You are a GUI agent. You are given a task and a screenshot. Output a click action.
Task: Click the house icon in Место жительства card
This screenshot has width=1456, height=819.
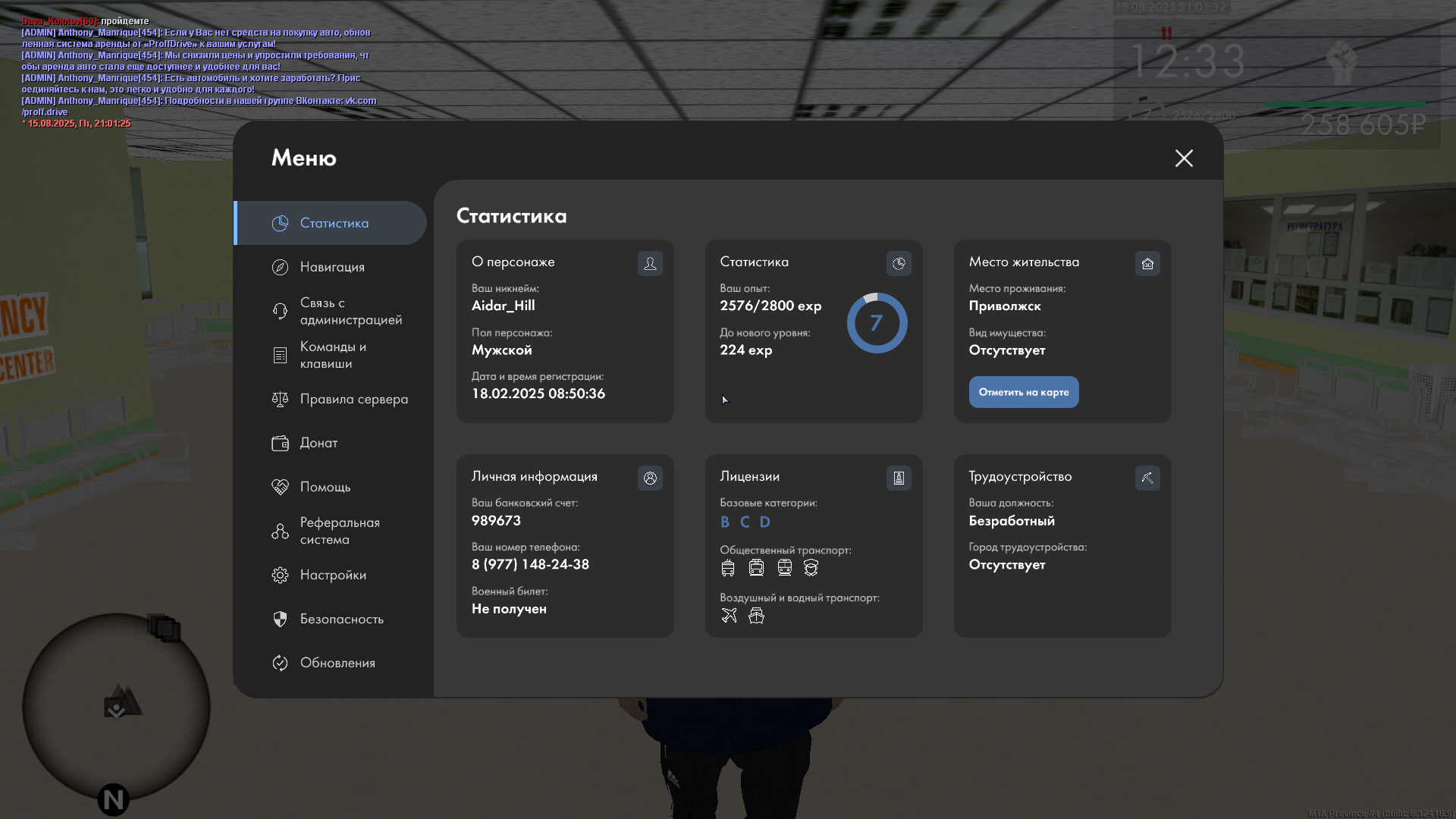(1147, 263)
